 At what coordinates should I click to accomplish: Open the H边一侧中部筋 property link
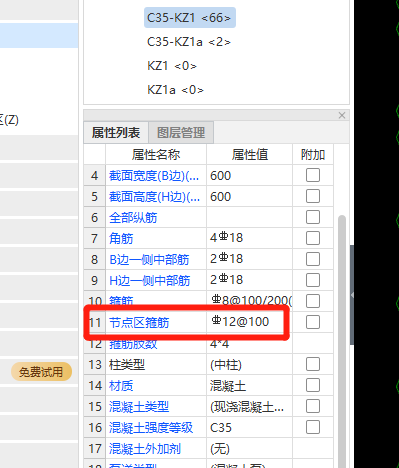point(150,281)
